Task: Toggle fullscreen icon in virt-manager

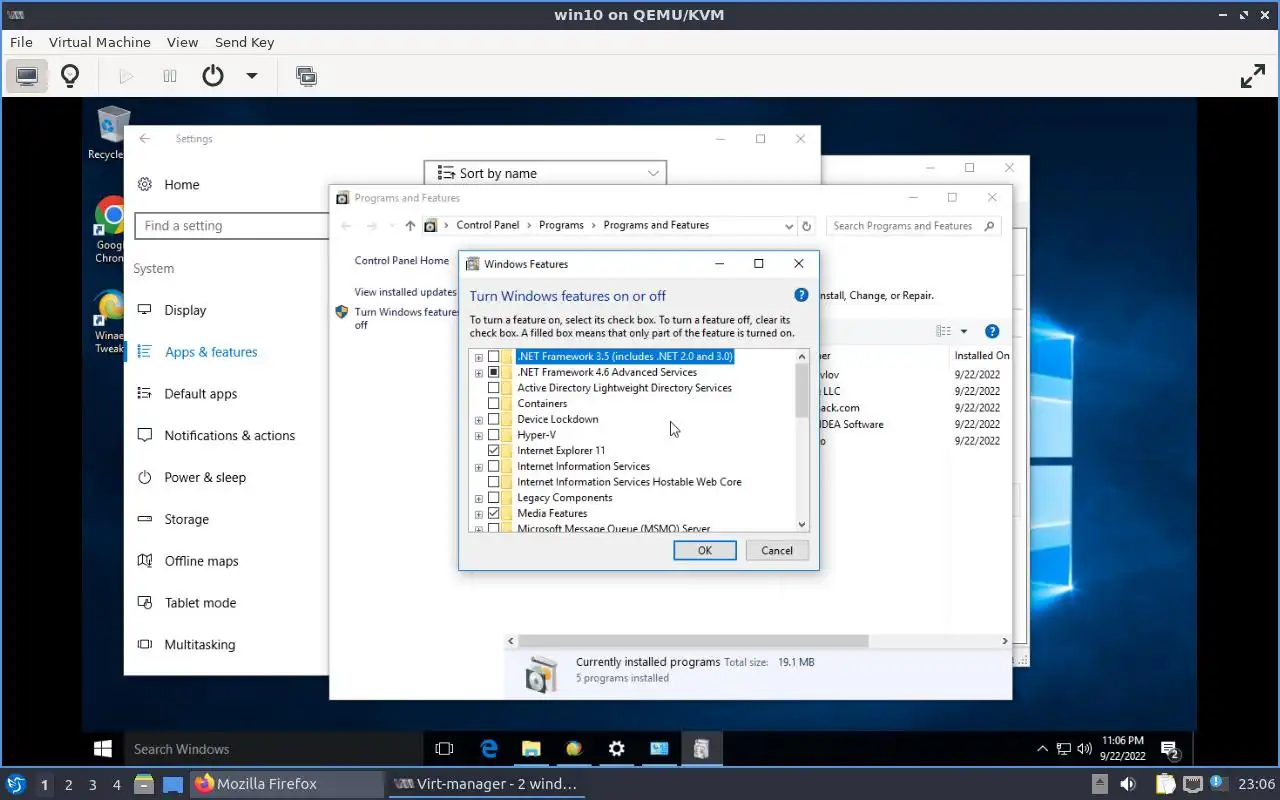Action: click(1253, 76)
